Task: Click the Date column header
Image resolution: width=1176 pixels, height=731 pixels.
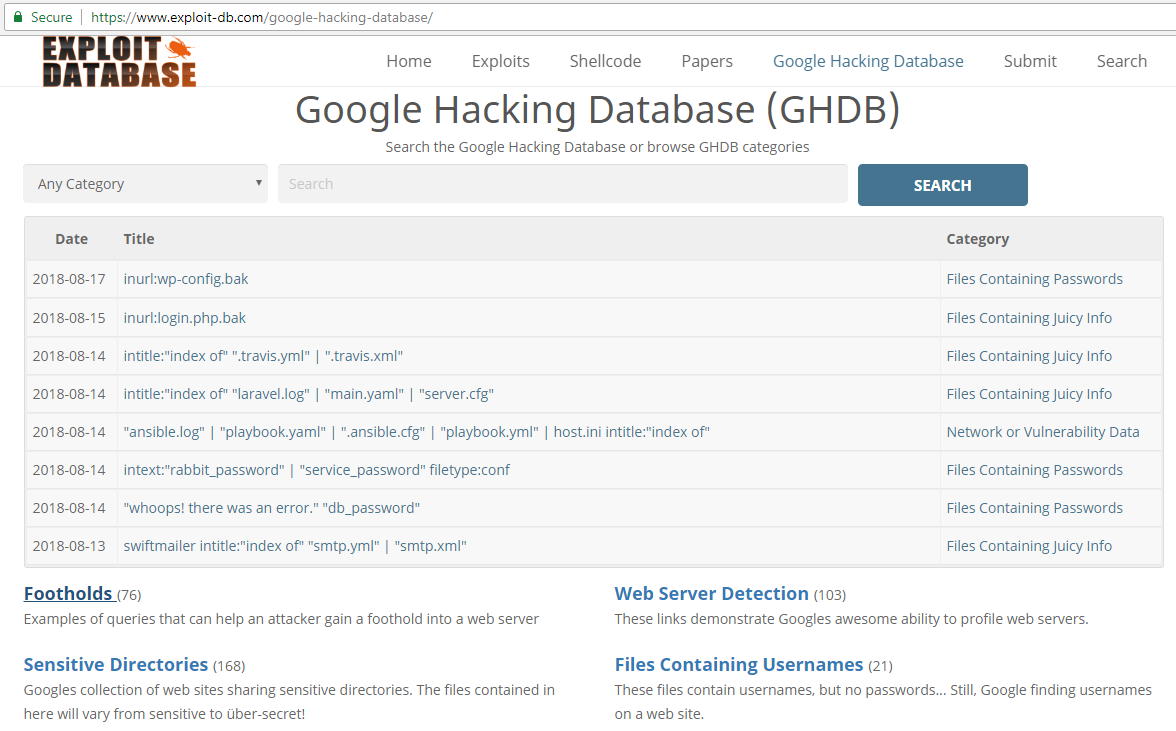Action: click(x=71, y=239)
